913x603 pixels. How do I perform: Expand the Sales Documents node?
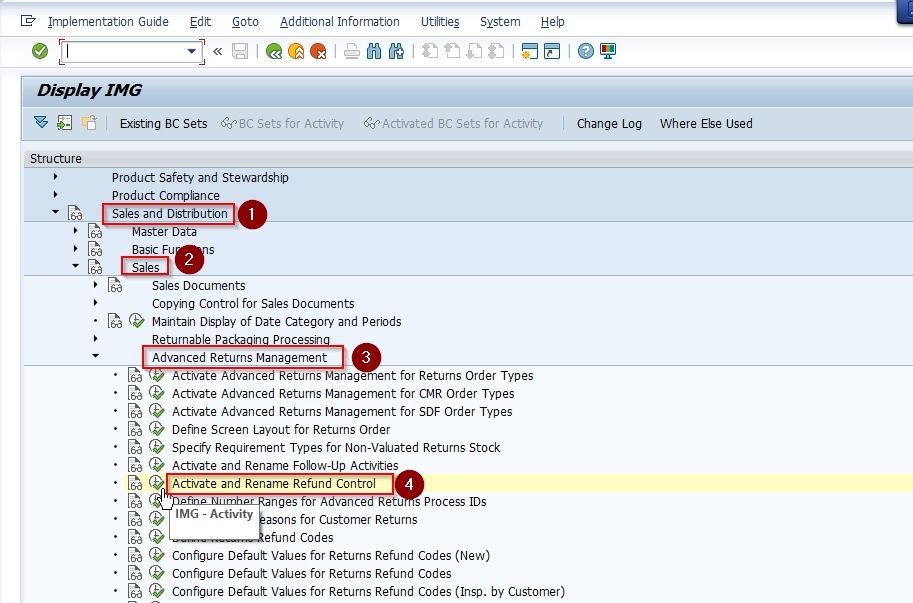[95, 285]
